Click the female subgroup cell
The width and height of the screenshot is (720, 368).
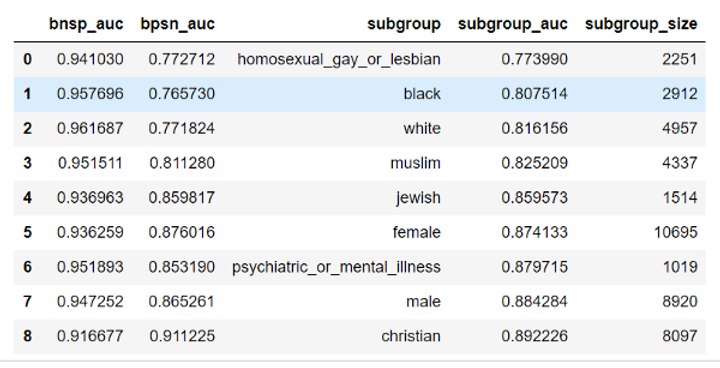(416, 232)
